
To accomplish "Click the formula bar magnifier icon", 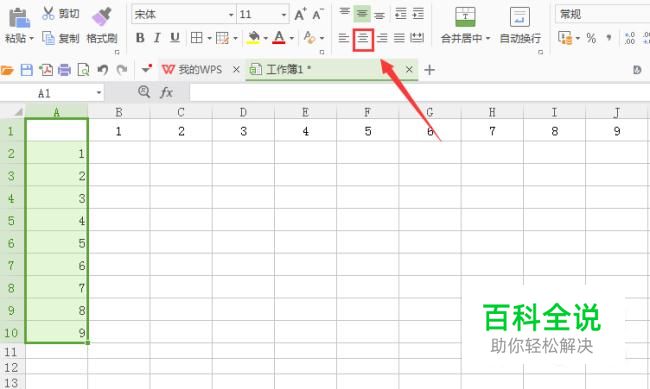I will [144, 92].
